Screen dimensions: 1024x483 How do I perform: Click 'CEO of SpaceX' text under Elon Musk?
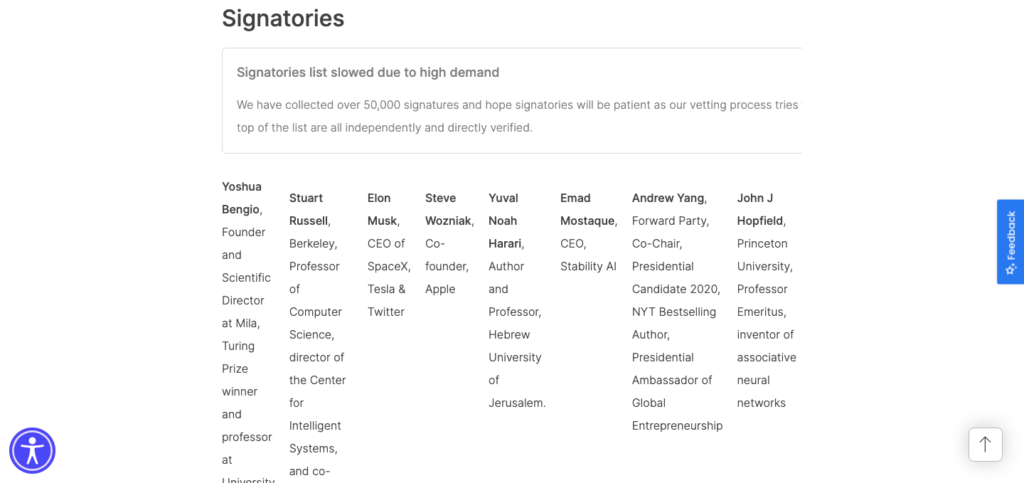pyautogui.click(x=387, y=255)
